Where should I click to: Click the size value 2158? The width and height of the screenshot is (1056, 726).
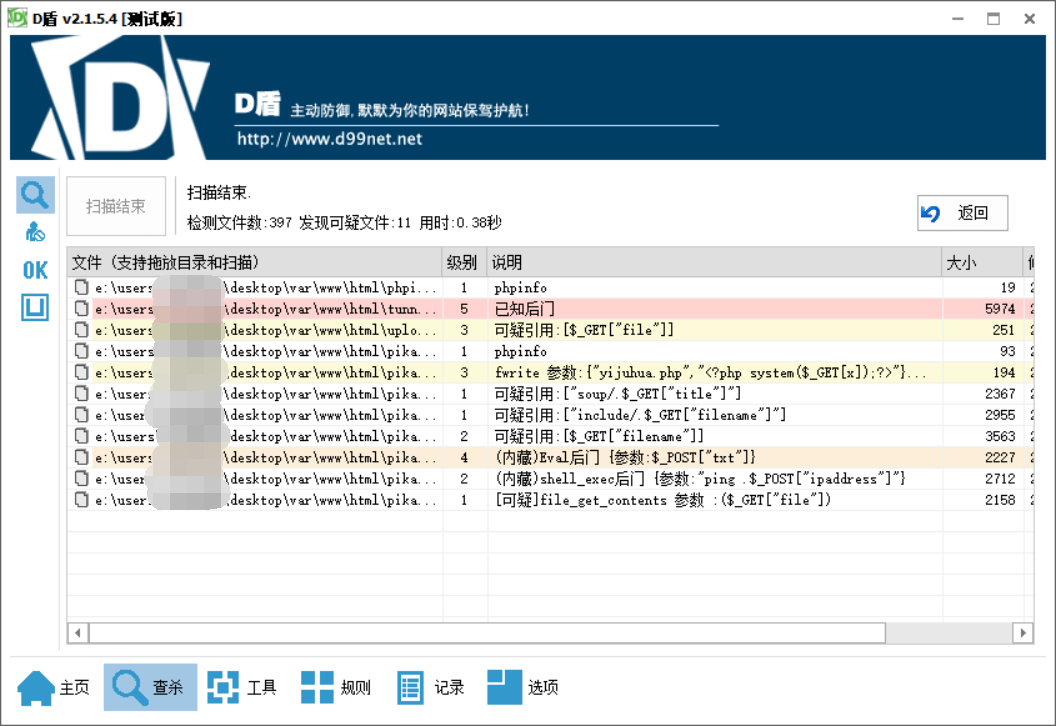pyautogui.click(x=999, y=500)
